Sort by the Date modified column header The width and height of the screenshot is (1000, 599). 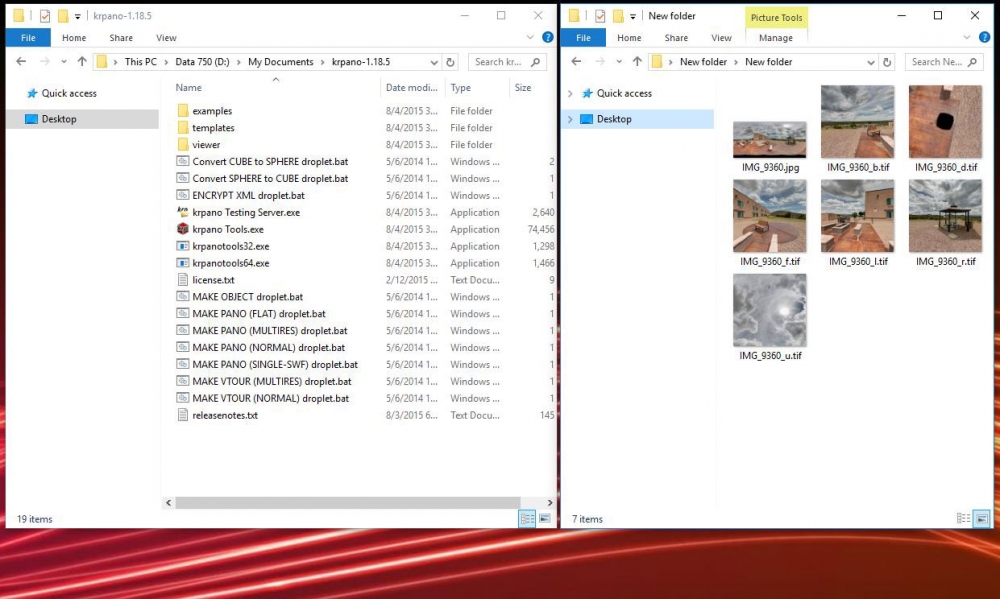click(x=410, y=88)
